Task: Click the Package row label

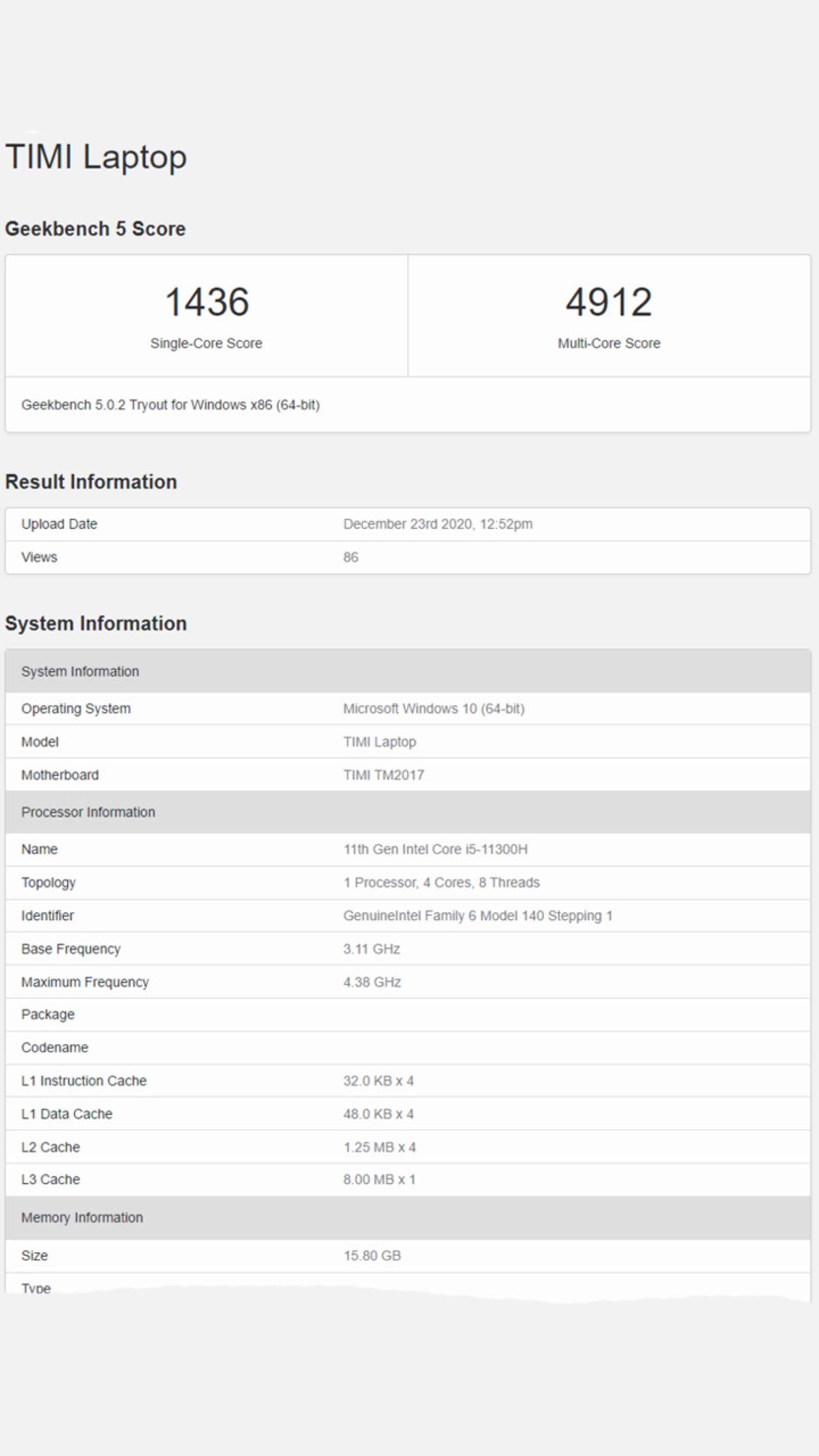Action: coord(48,1015)
